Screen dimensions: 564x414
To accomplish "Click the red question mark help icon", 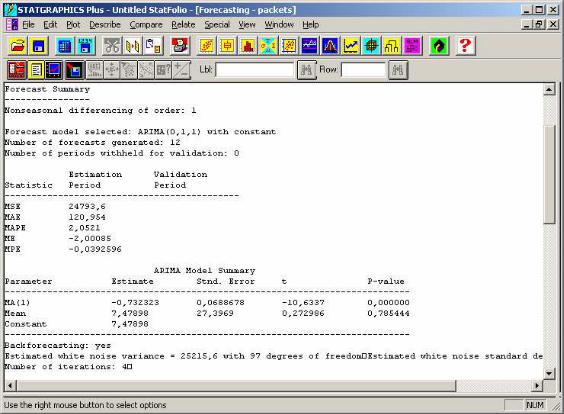I will click(465, 46).
